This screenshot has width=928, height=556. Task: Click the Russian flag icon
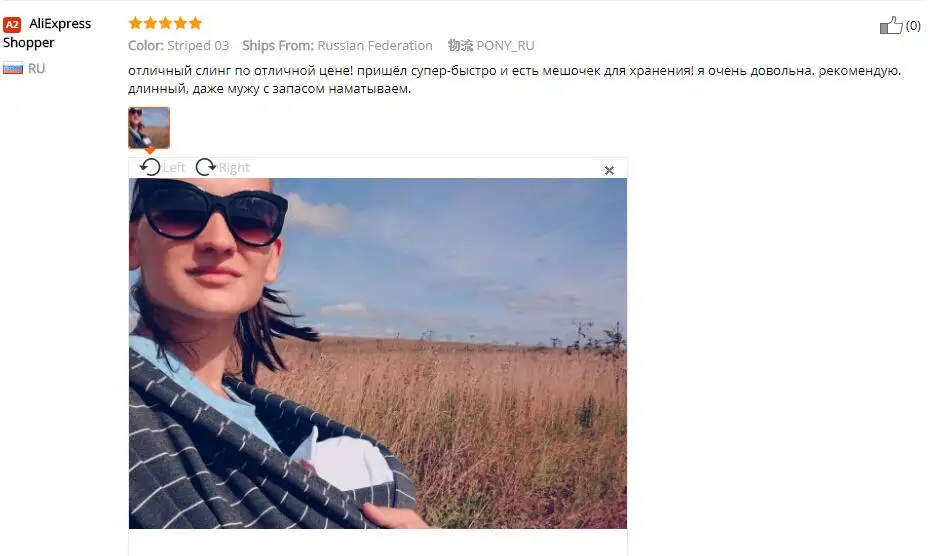(x=13, y=69)
